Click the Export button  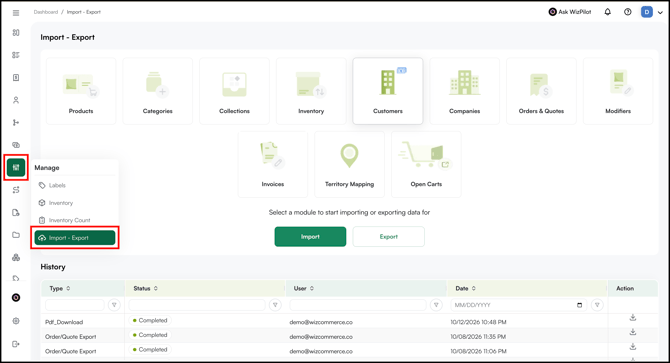click(388, 237)
